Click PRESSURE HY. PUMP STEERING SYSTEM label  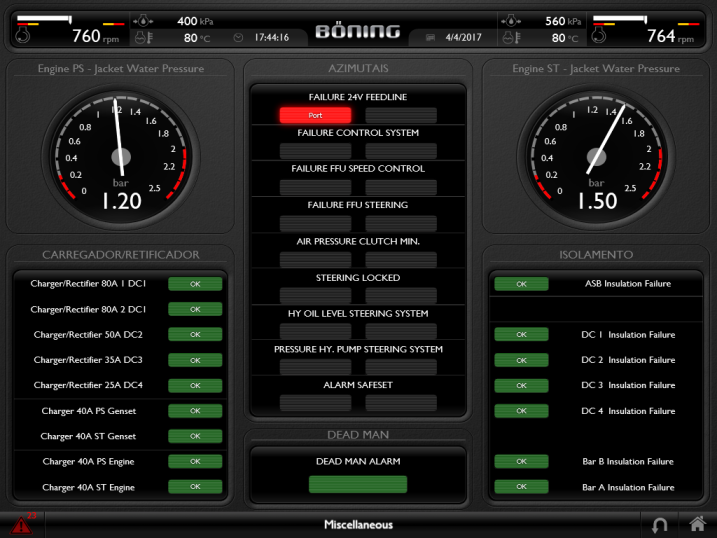point(358,349)
